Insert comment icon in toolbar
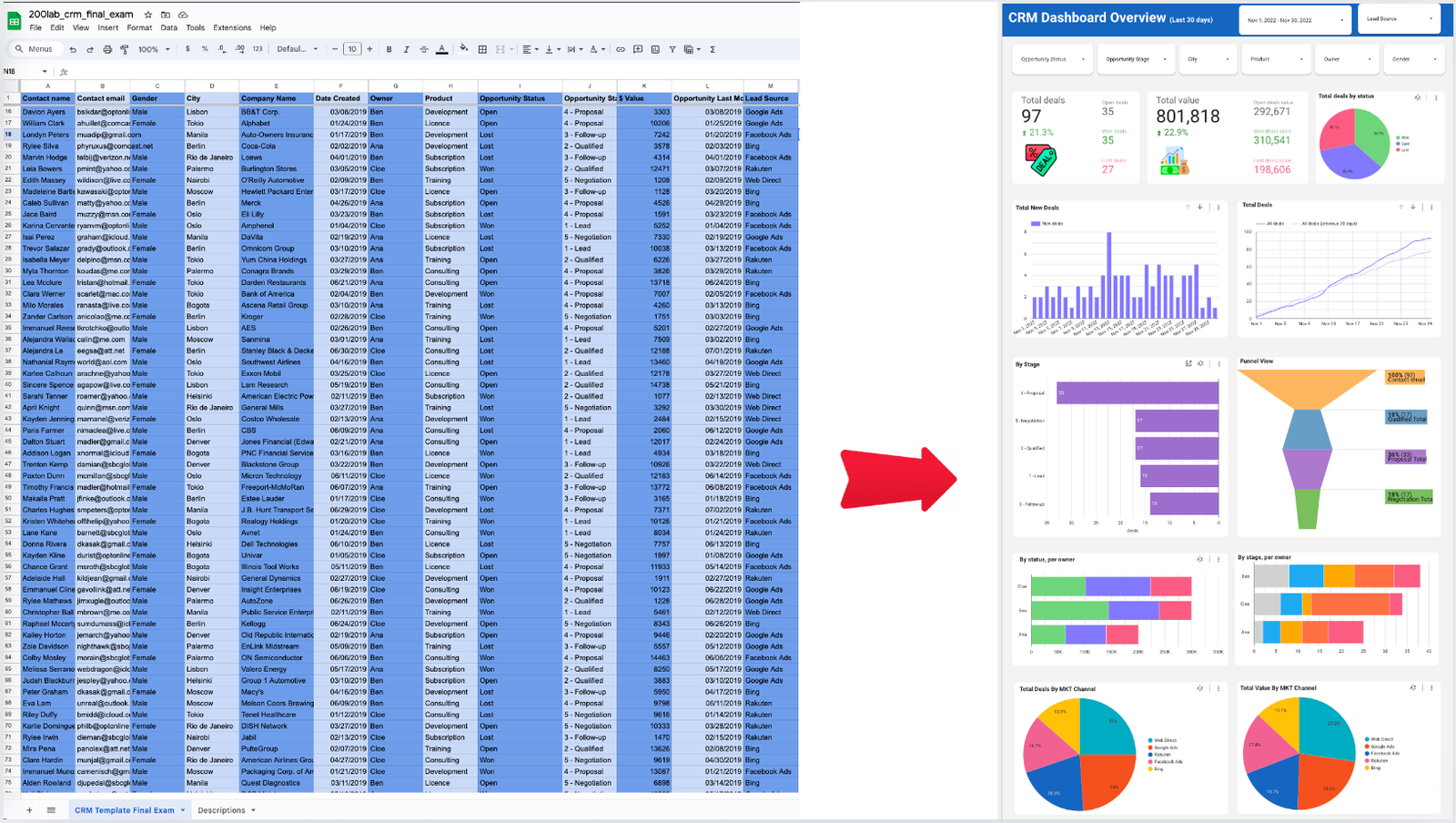Viewport: 1456px width, 823px height. click(x=638, y=49)
